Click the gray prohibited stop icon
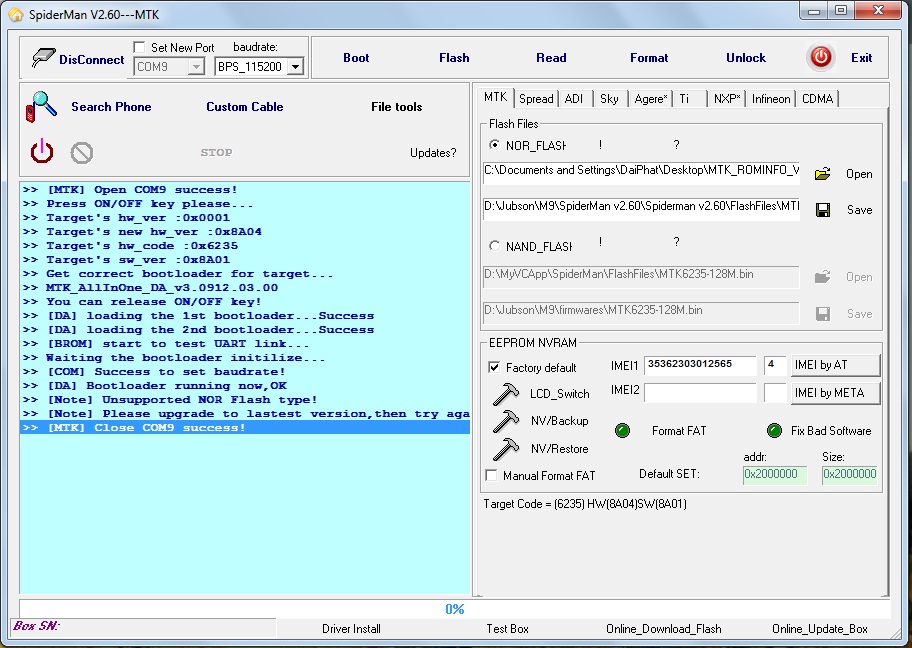912x648 pixels. [x=82, y=152]
